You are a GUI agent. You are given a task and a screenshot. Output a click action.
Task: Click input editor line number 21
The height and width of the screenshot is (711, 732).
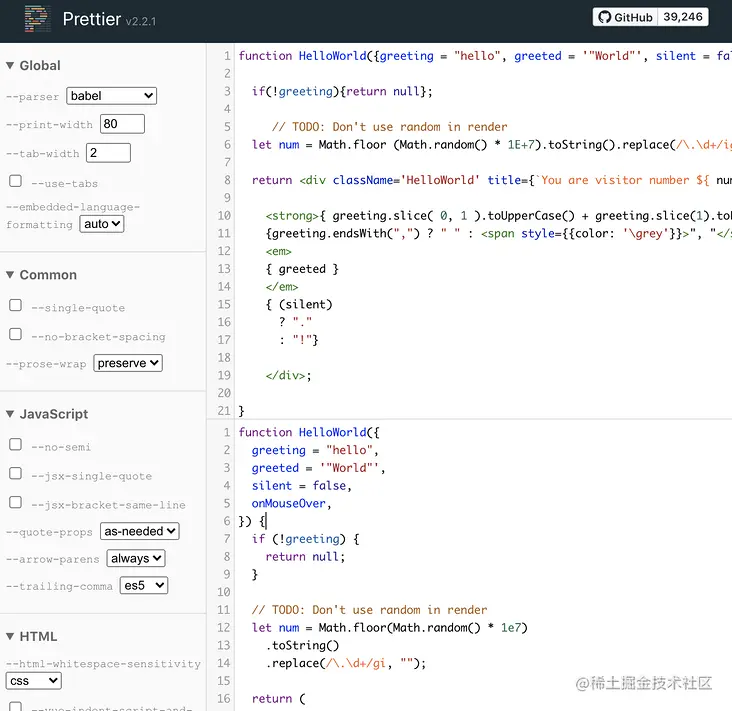224,411
